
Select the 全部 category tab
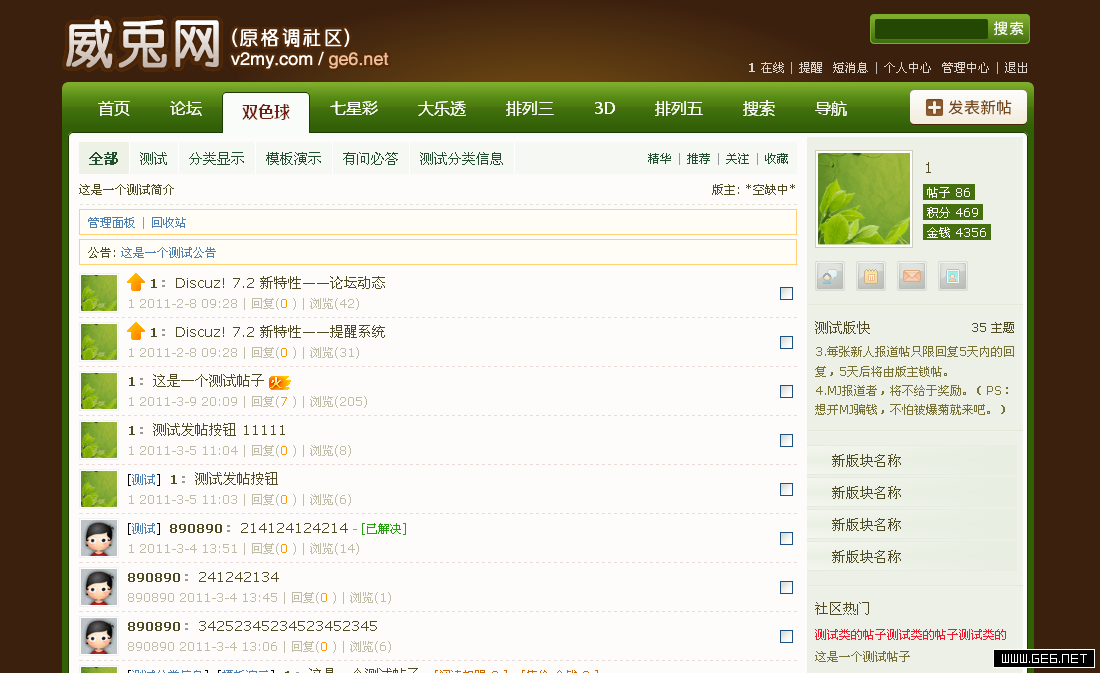pos(103,159)
